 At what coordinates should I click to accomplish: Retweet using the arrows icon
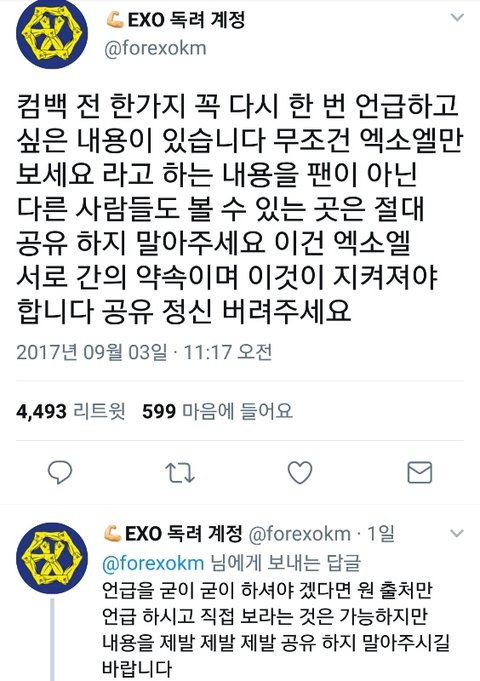180,473
